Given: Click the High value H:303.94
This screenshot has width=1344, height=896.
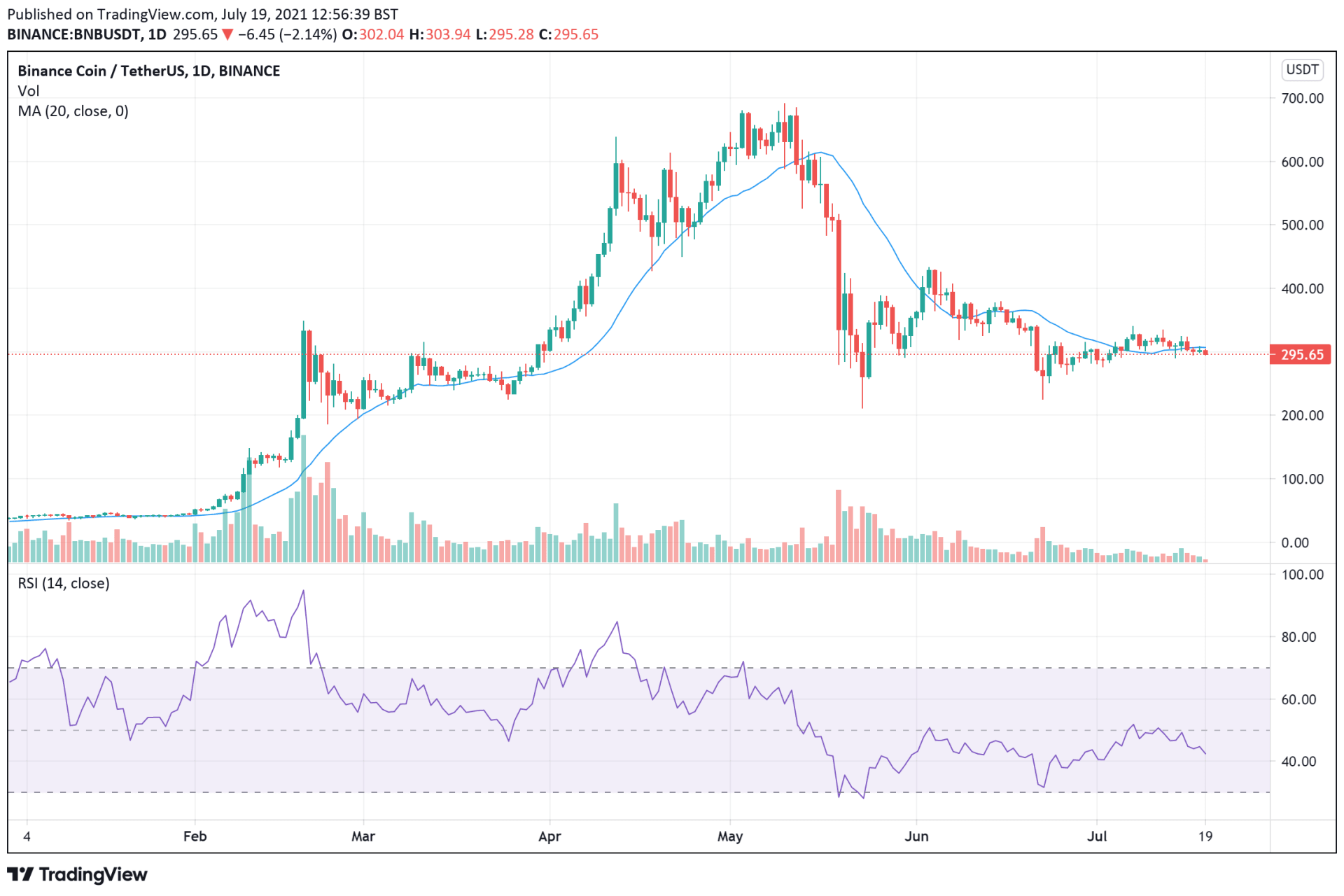Looking at the screenshot, I should [x=440, y=34].
